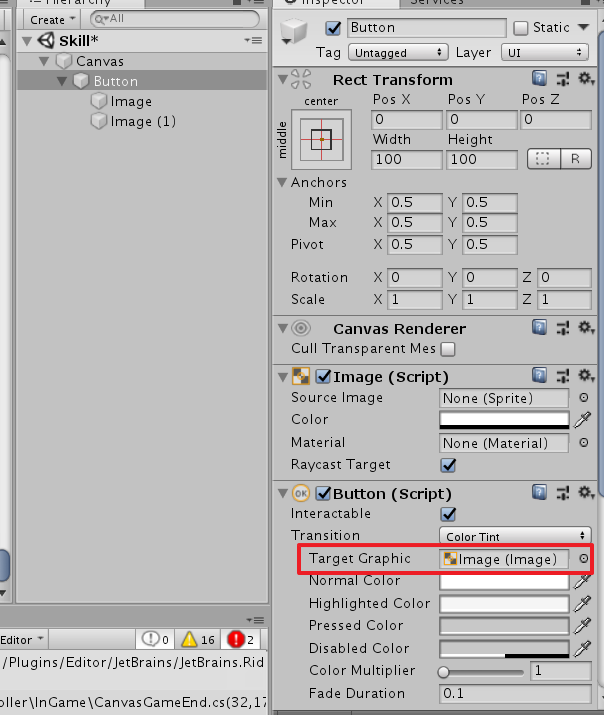Screen dimensions: 604x715
Task: Select the Hierarchy tab
Action: pyautogui.click(x=81, y=2)
